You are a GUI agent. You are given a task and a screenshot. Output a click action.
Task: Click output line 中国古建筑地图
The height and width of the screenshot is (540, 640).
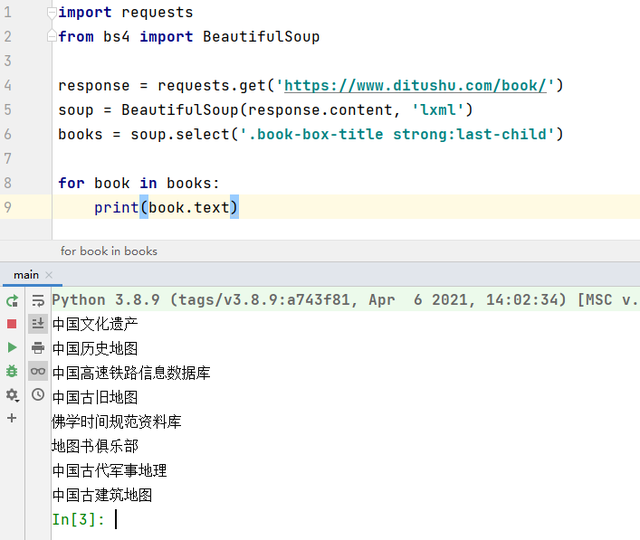(102, 495)
